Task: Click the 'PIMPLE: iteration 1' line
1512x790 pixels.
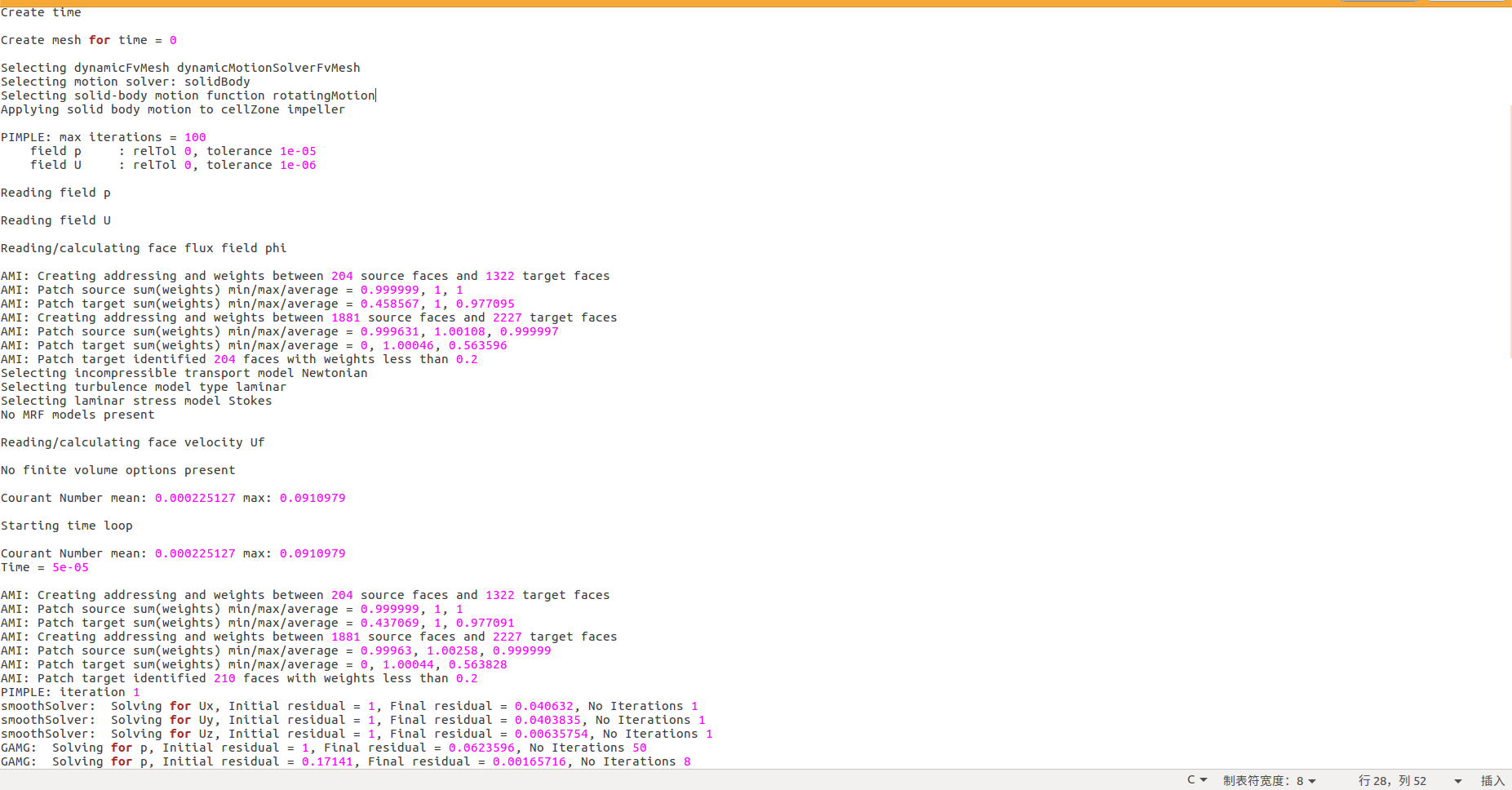Action: (x=70, y=692)
